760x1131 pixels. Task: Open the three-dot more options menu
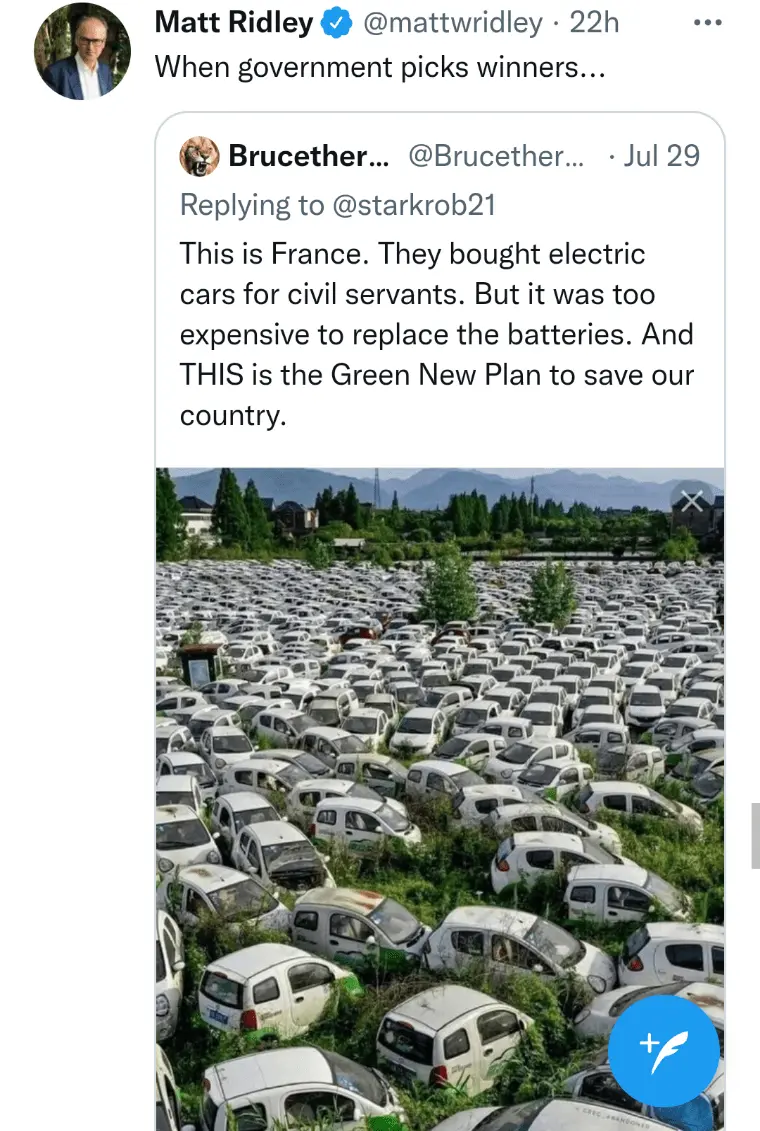tap(707, 23)
